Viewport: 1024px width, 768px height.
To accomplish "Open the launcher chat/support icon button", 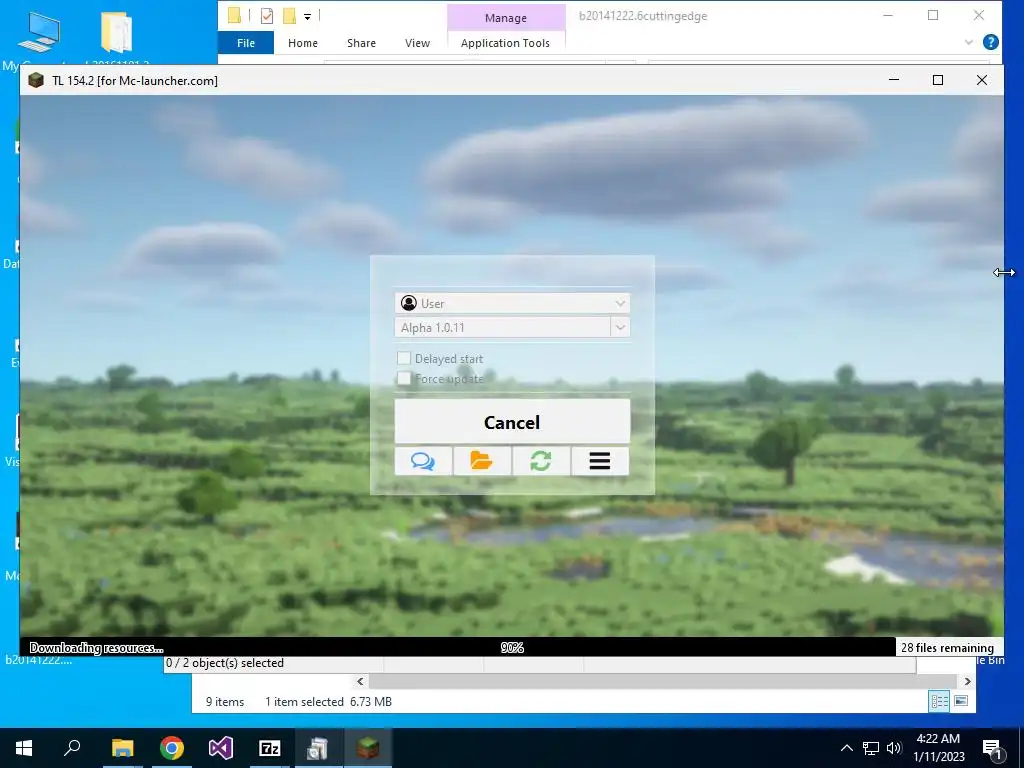I will tap(423, 461).
